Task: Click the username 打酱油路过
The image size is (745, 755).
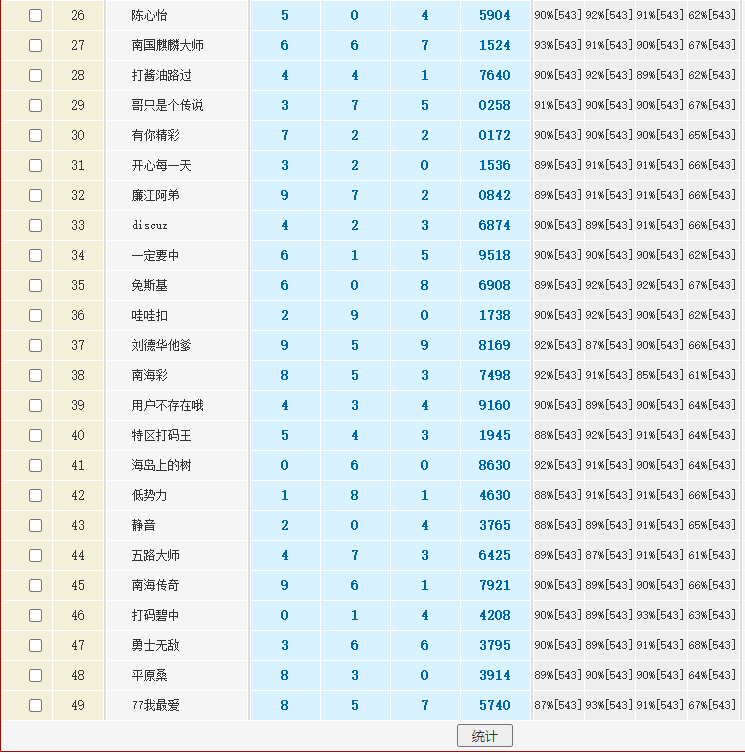Action: 161,76
